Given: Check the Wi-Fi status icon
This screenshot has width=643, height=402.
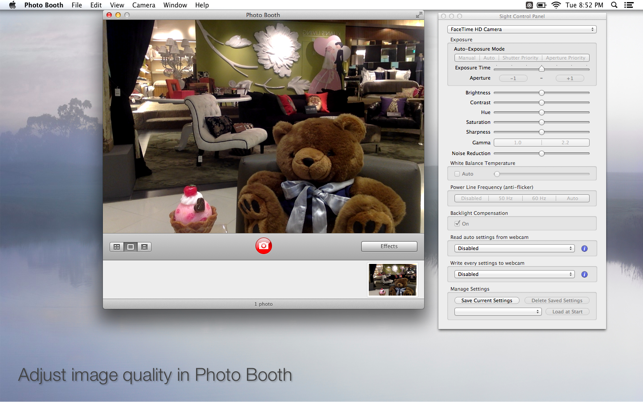Looking at the screenshot, I should click(x=556, y=5).
